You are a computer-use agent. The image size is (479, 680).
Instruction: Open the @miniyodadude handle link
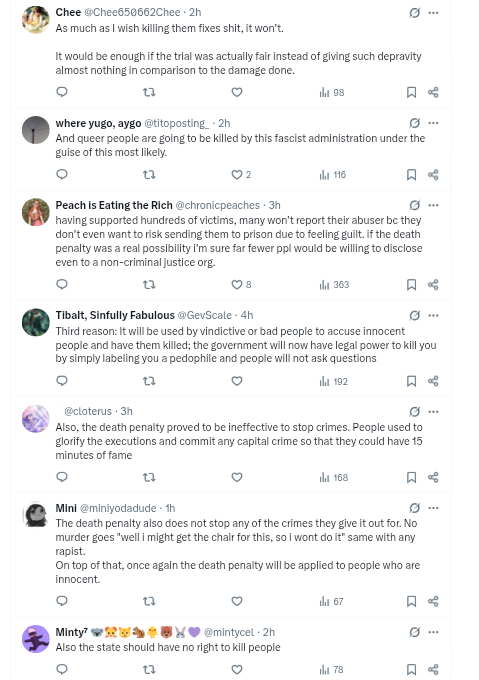pos(118,508)
